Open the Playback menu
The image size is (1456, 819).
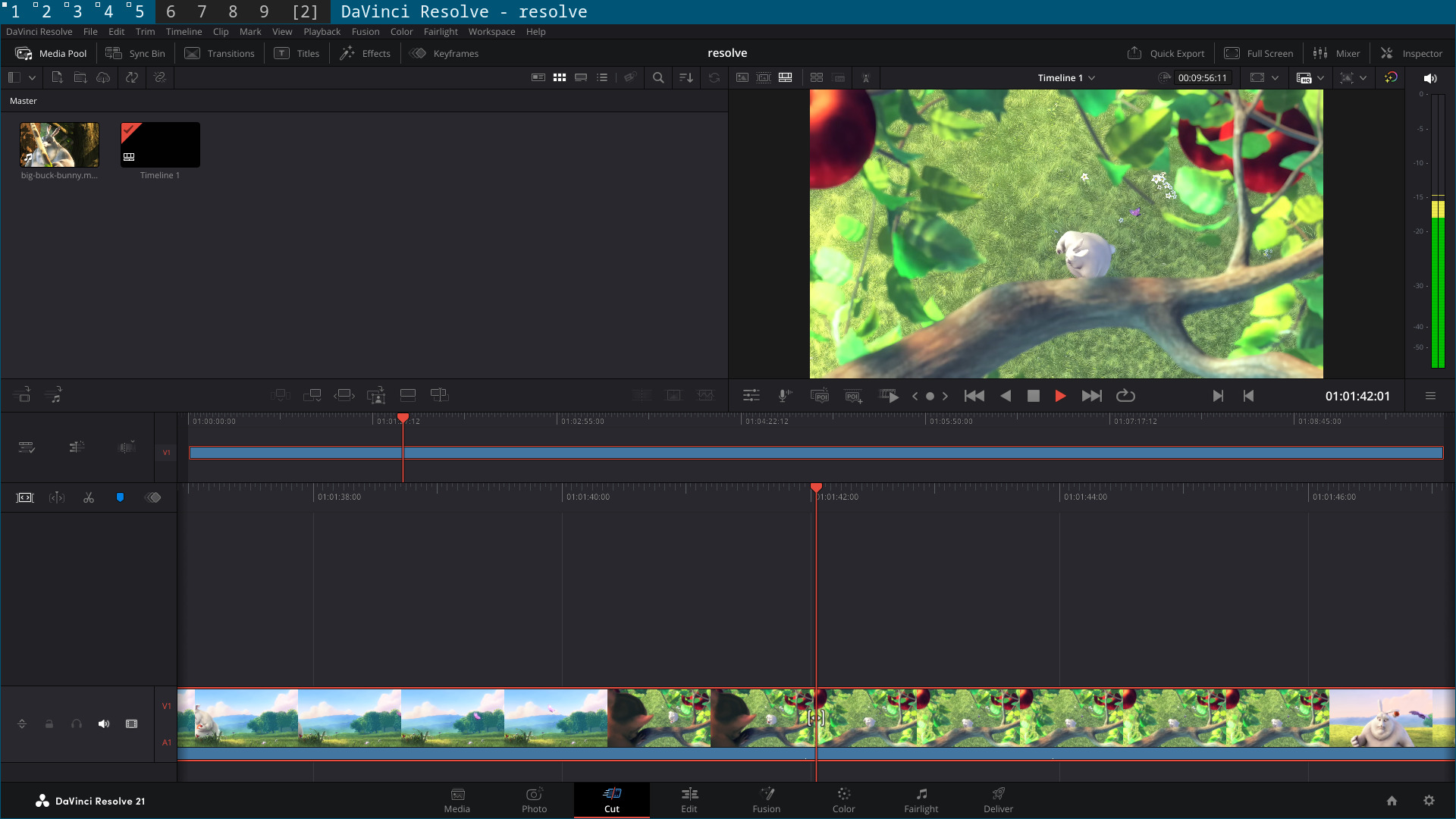322,32
